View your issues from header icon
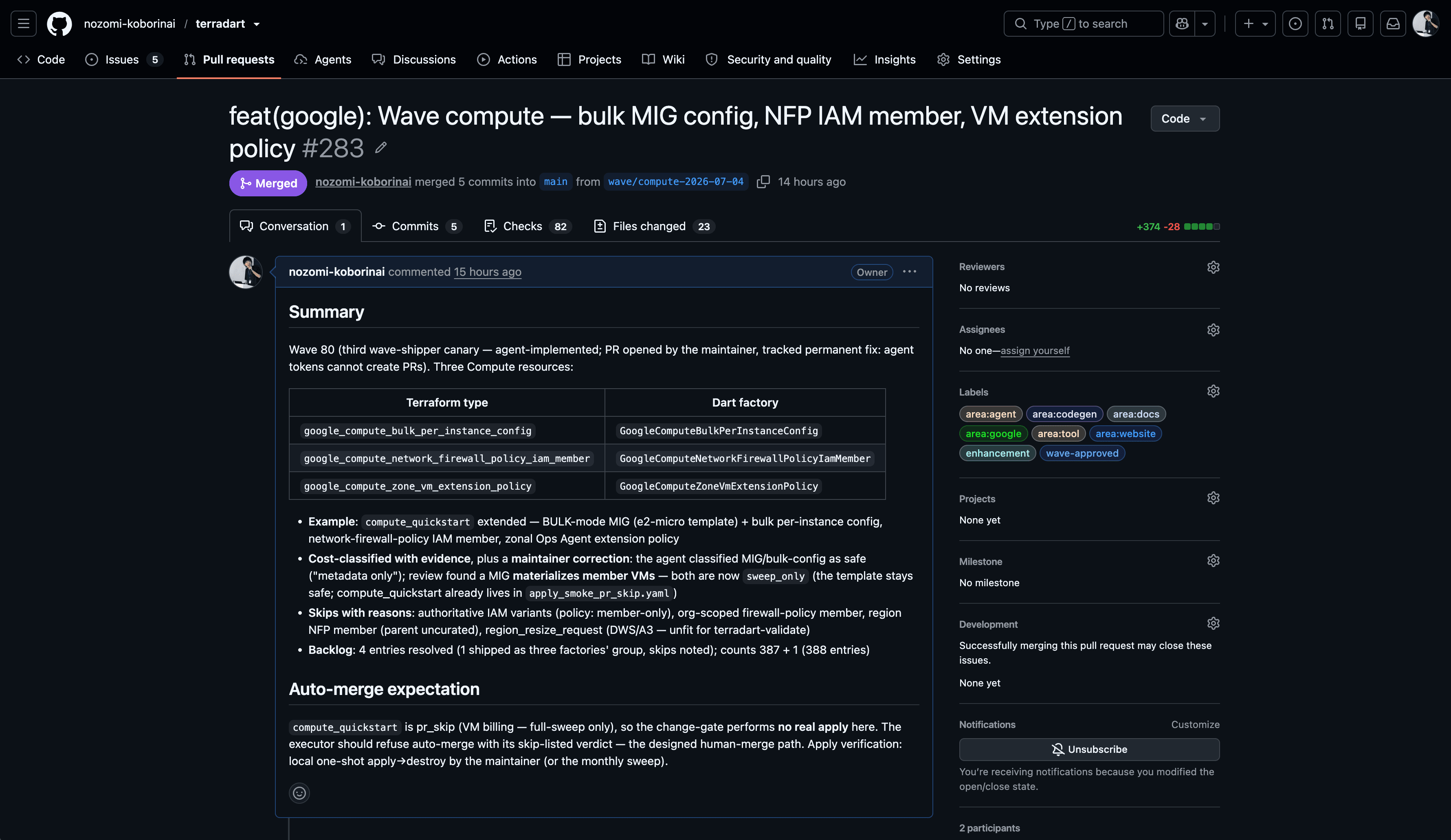 [x=1295, y=24]
